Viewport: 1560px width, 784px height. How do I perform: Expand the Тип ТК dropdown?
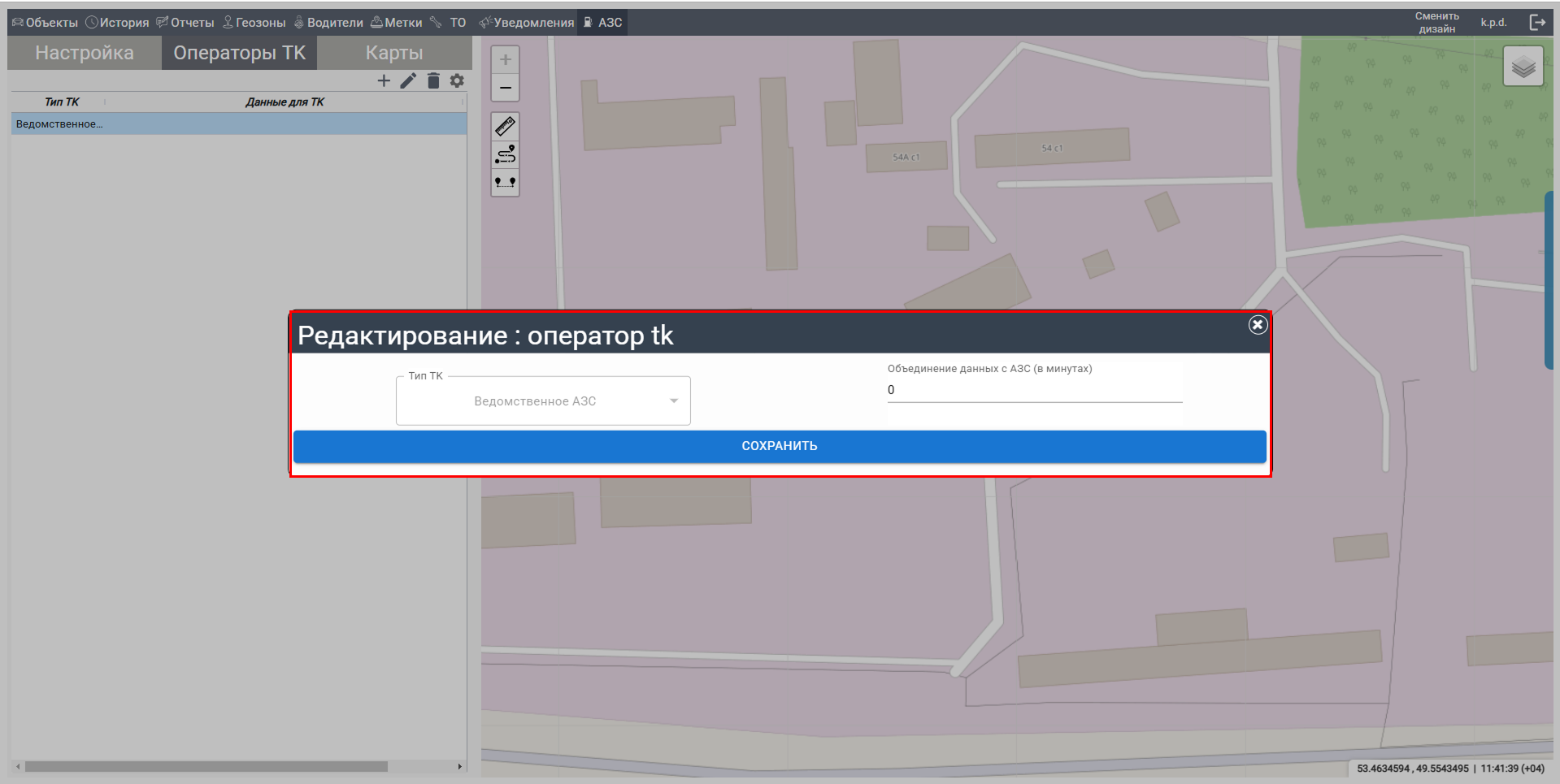(543, 401)
